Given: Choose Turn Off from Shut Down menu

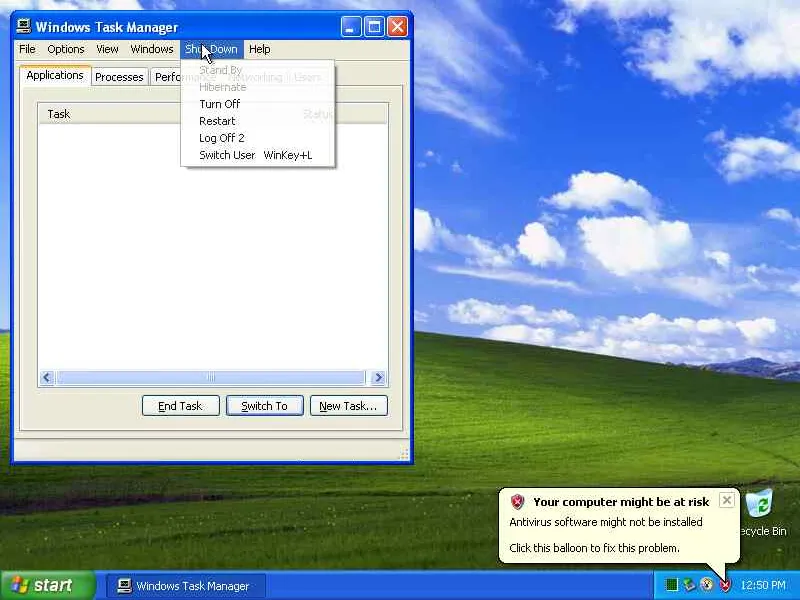Looking at the screenshot, I should [258, 104].
